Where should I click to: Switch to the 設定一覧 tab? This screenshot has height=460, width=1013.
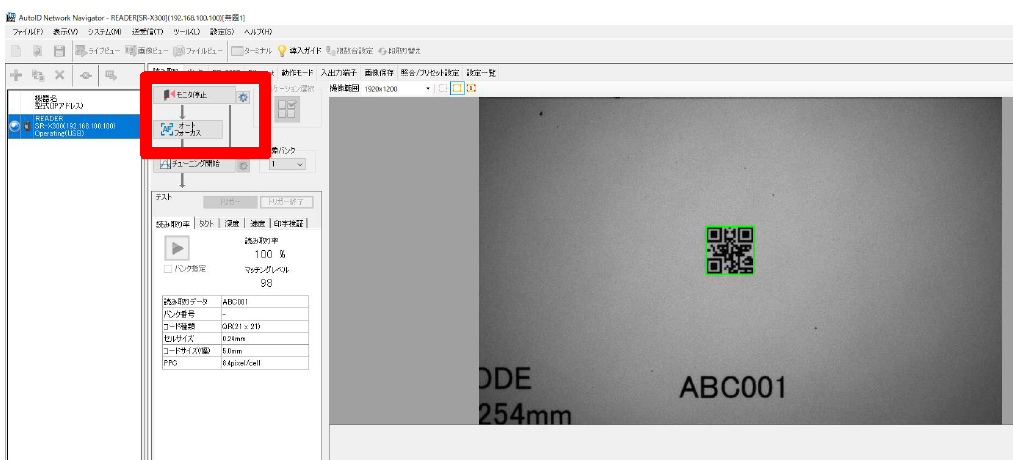point(480,72)
